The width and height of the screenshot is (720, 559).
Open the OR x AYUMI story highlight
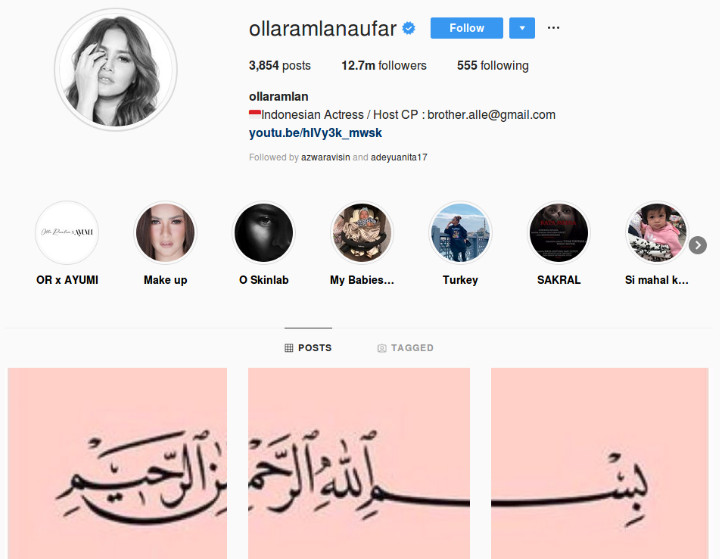pyautogui.click(x=67, y=233)
